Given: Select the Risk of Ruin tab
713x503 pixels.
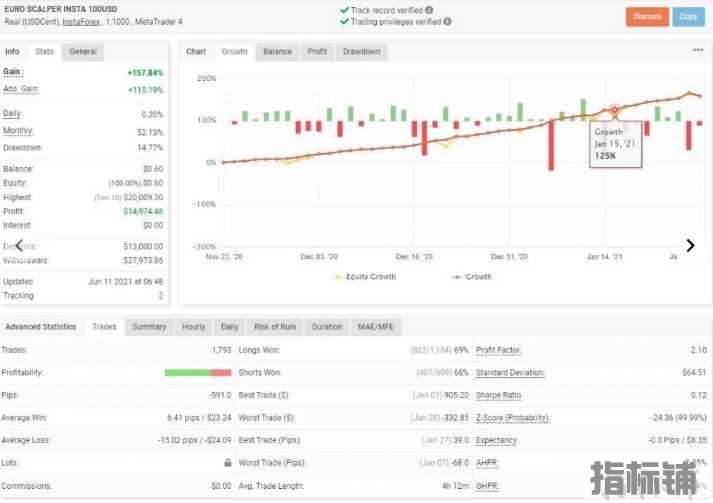Looking at the screenshot, I should [274, 327].
